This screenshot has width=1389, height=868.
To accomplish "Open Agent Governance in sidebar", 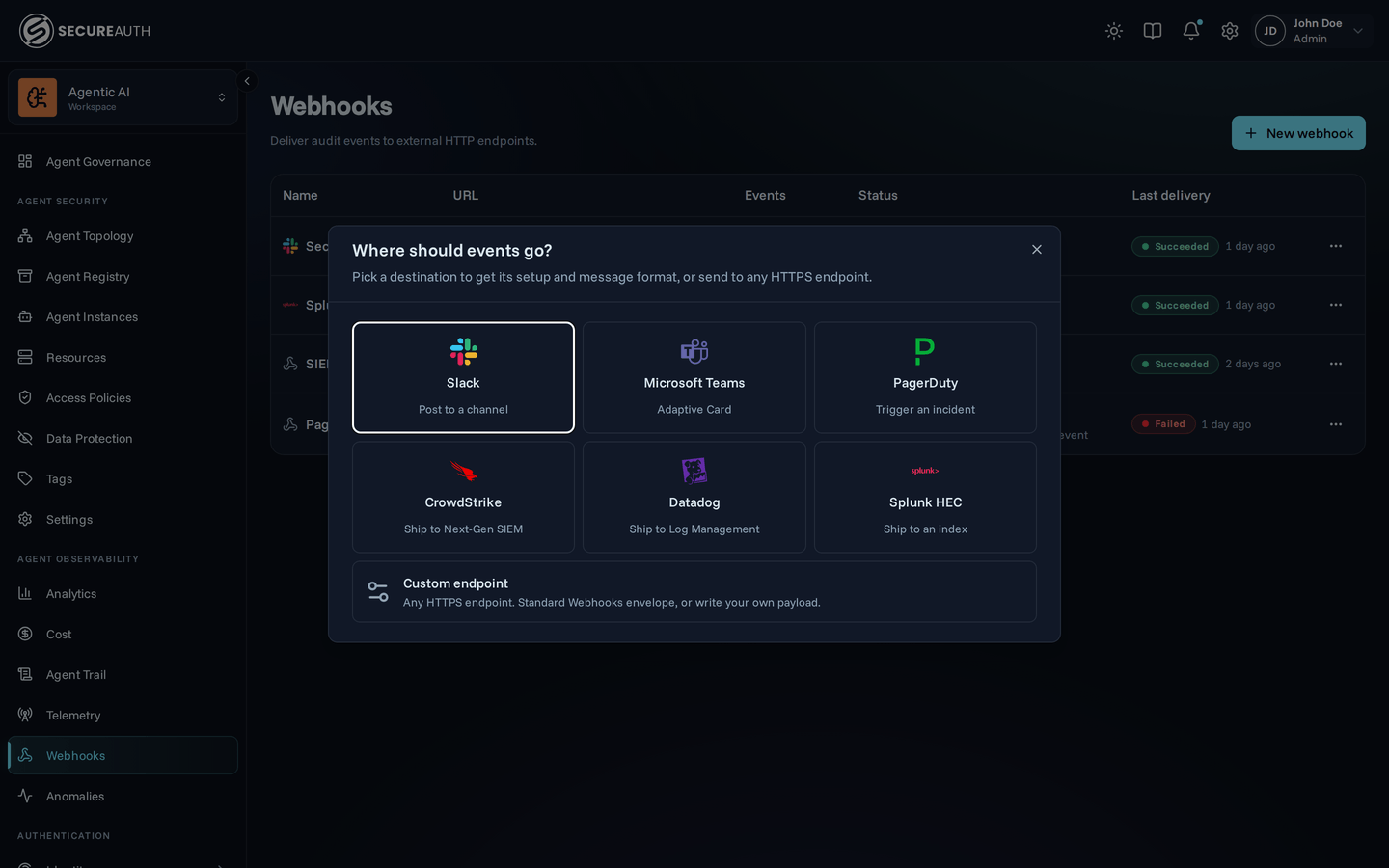I will pyautogui.click(x=123, y=161).
